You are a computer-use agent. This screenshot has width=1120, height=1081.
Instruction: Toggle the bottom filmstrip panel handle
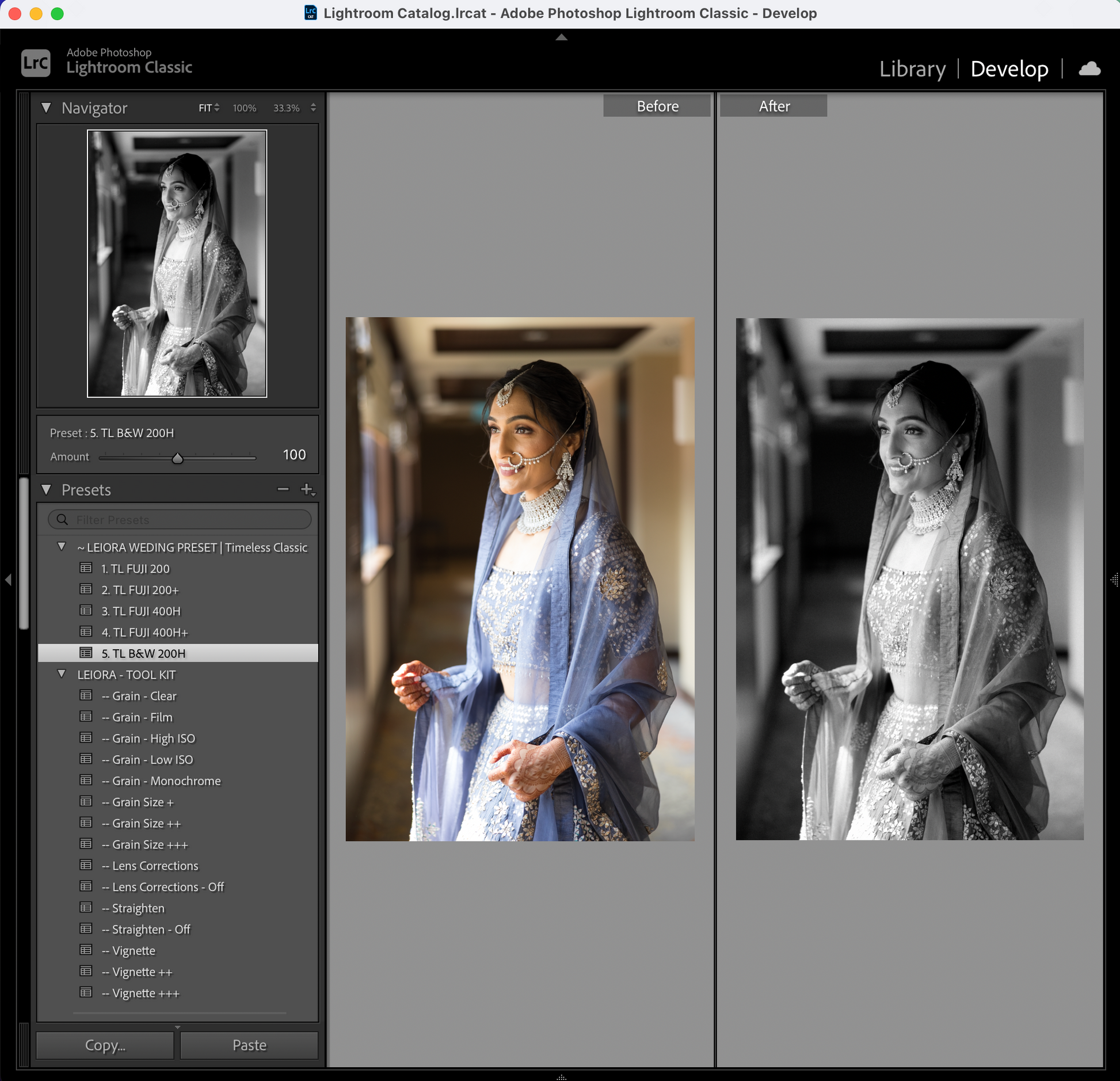point(561,1076)
